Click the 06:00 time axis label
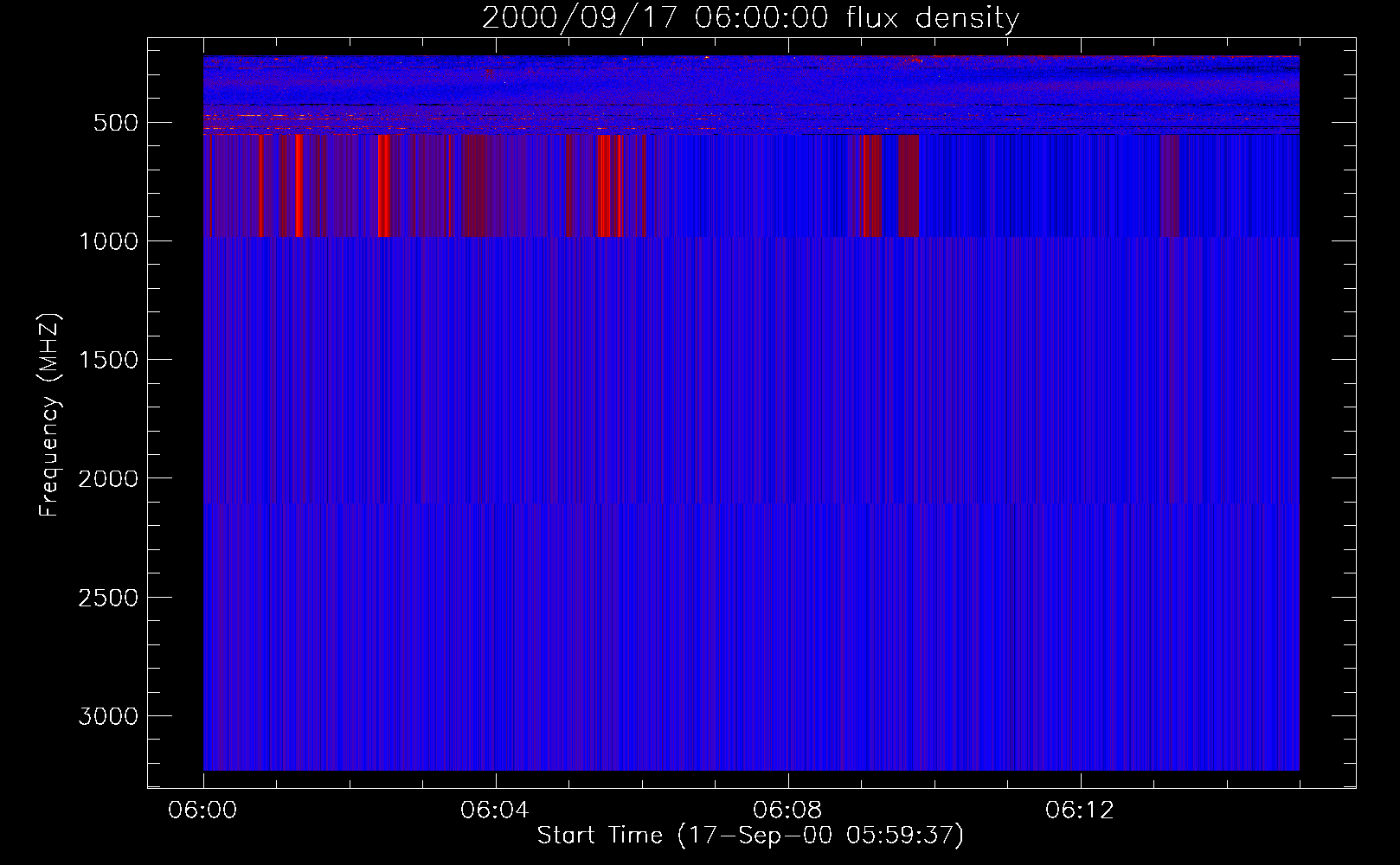This screenshot has width=1400, height=865. coord(202,811)
